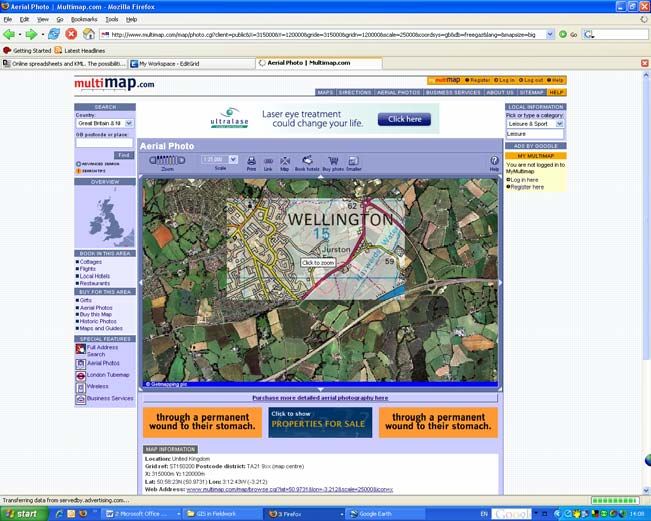
Task: Open Purchase more detailed aerial photography link
Action: 320,398
